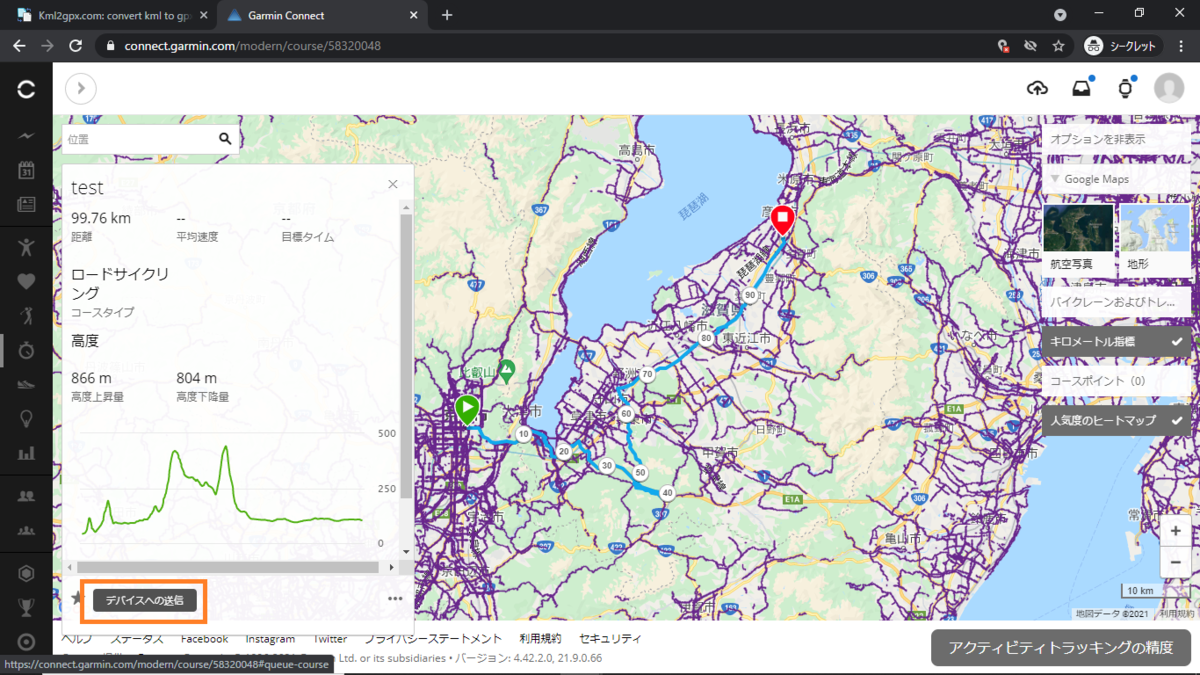Click the 位置 search input field
Screen dimensions: 1200x675
pos(138,140)
